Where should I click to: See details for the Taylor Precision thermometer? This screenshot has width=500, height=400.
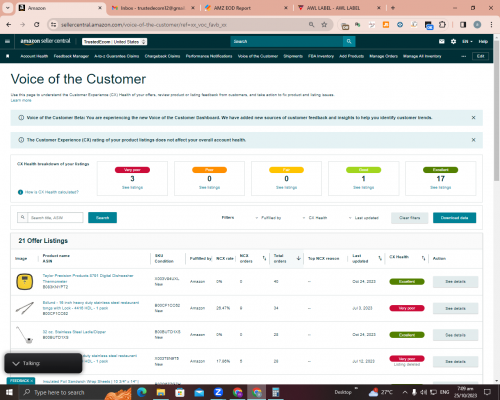tap(455, 282)
